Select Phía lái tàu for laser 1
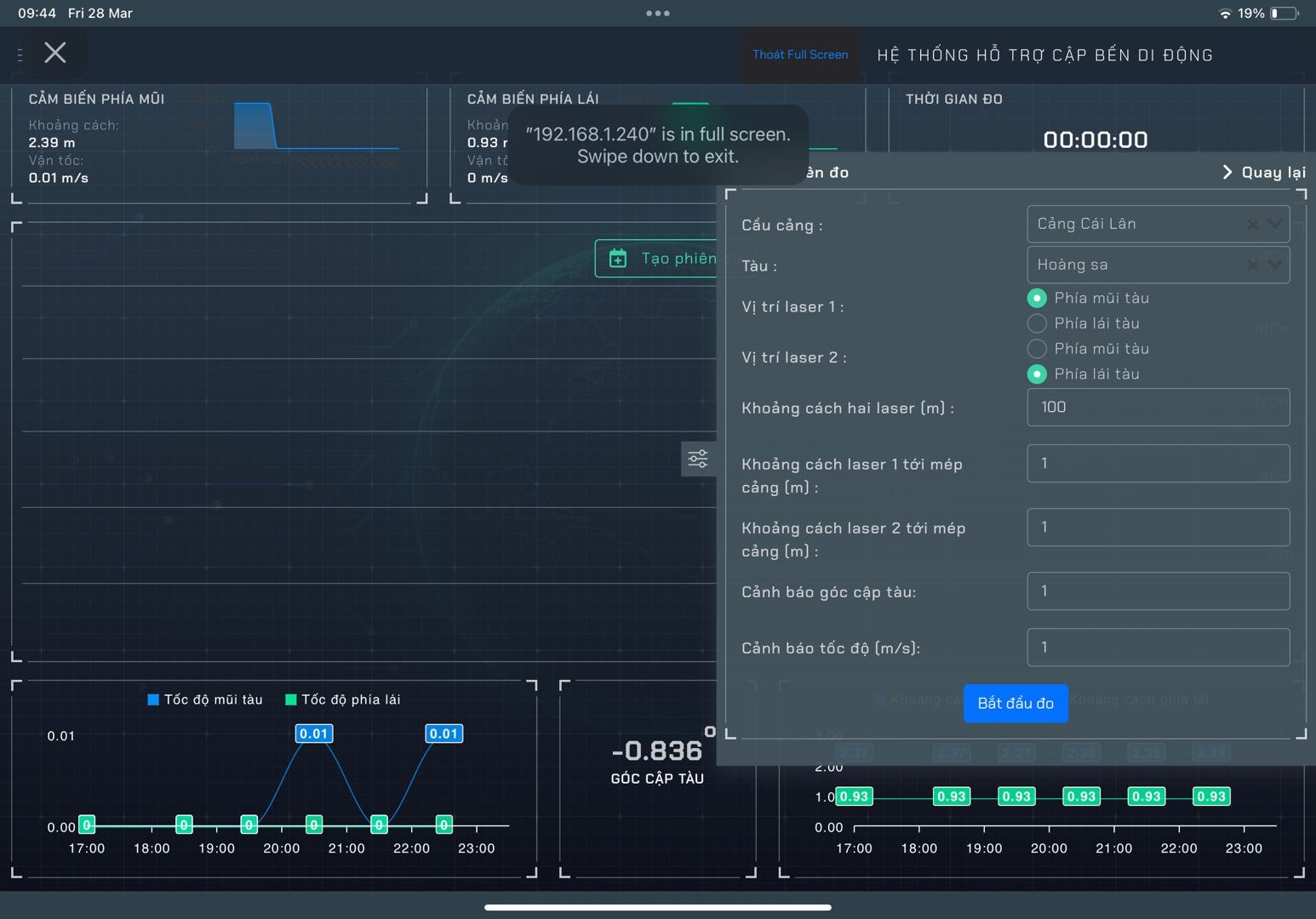This screenshot has height=919, width=1316. click(x=1037, y=323)
